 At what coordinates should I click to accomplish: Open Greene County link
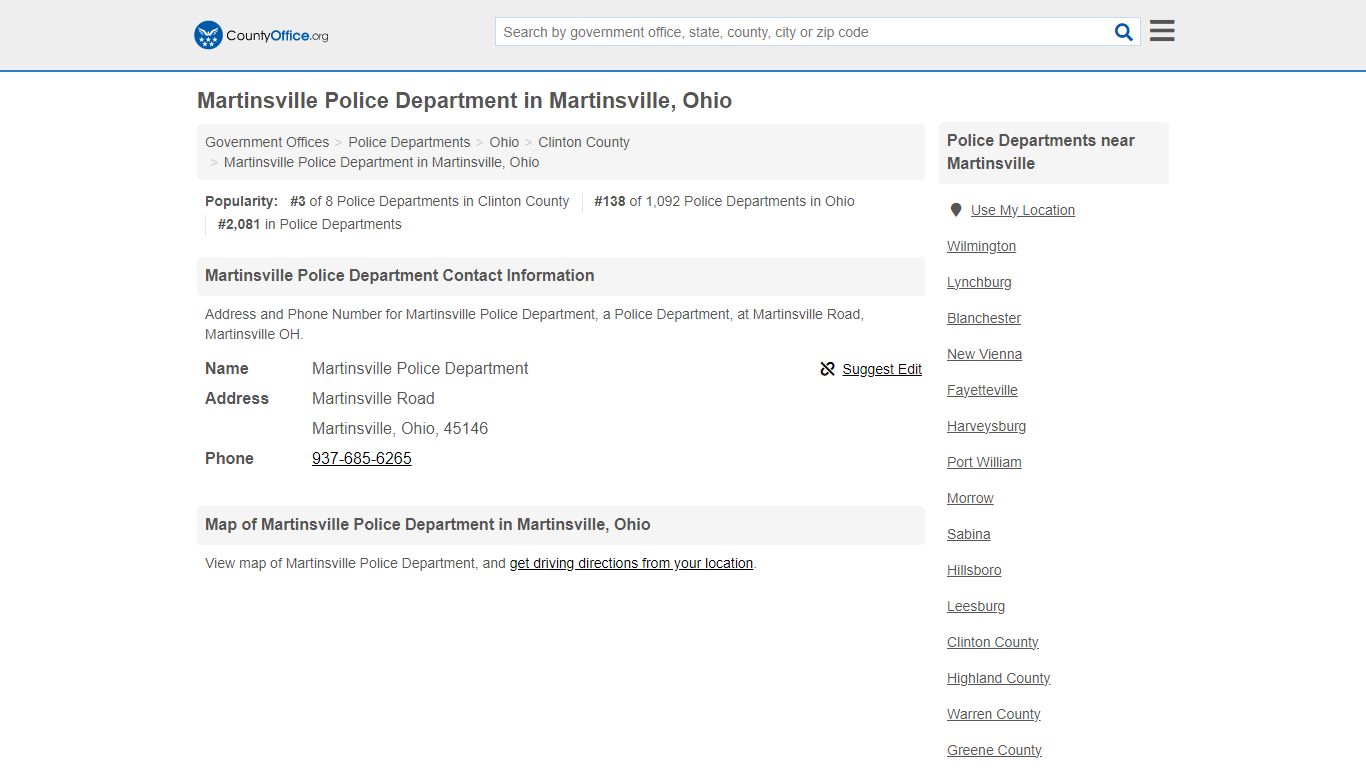tap(994, 750)
